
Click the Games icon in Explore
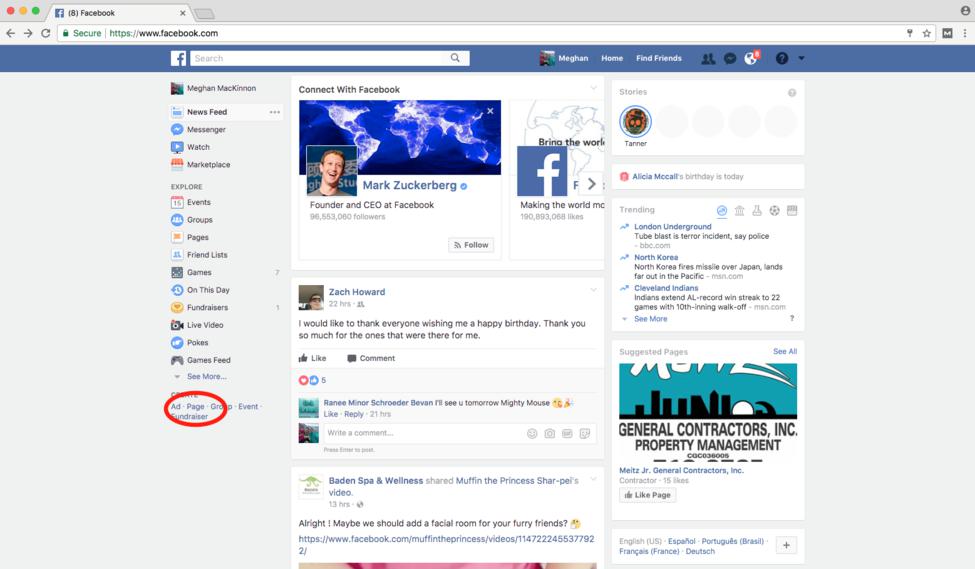[177, 272]
